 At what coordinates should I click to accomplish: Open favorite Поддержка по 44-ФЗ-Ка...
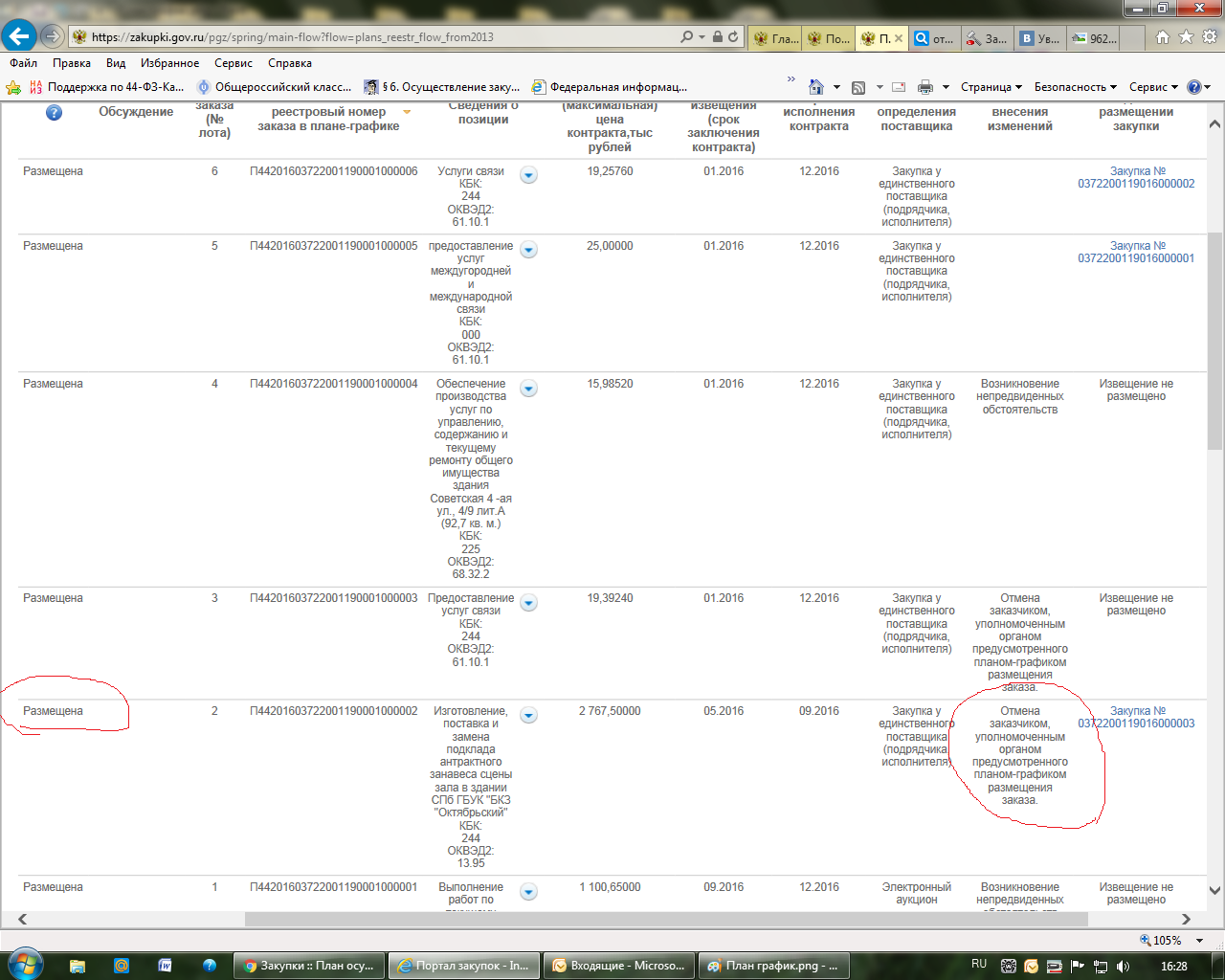pos(107,87)
